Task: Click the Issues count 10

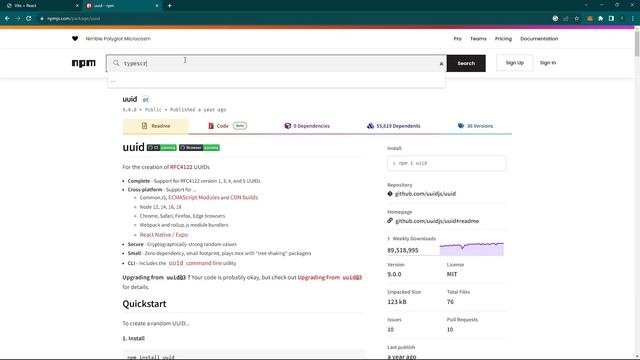Action: pos(391,329)
